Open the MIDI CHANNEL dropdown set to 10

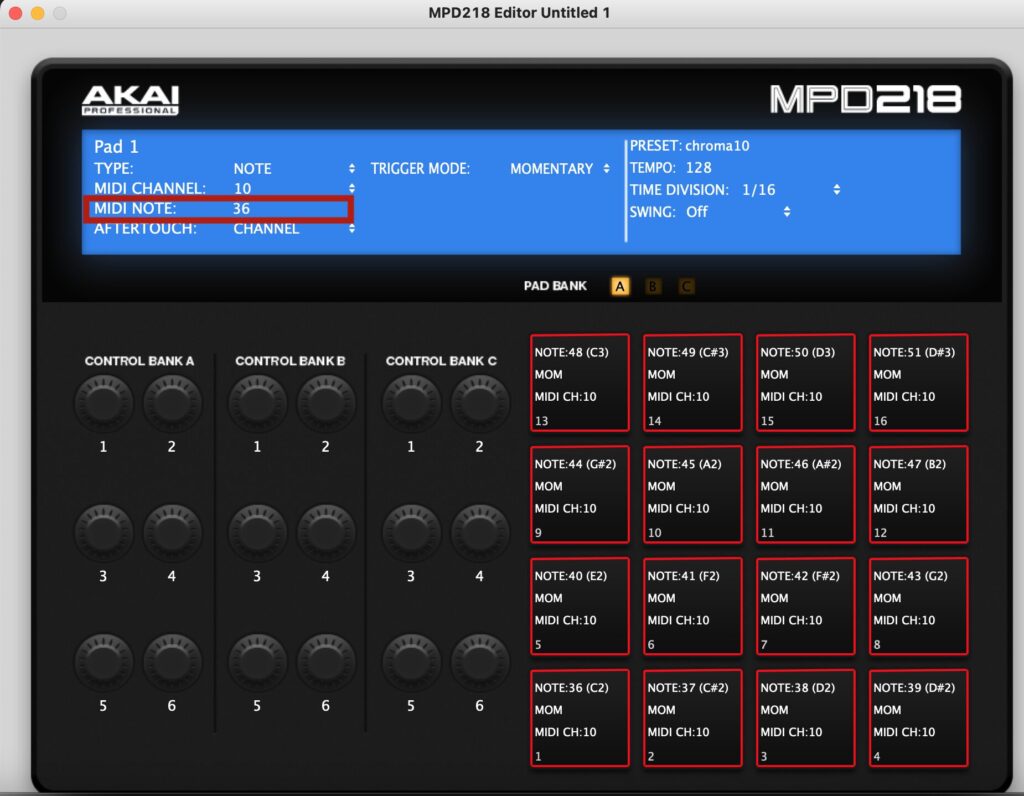click(294, 188)
